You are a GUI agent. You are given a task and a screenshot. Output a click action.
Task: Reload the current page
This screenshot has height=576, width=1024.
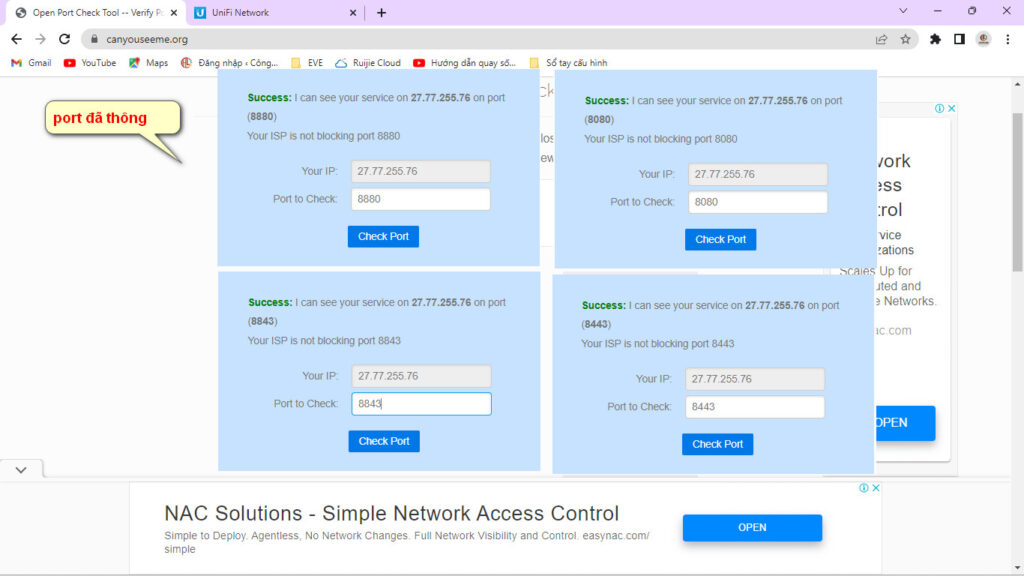(65, 39)
